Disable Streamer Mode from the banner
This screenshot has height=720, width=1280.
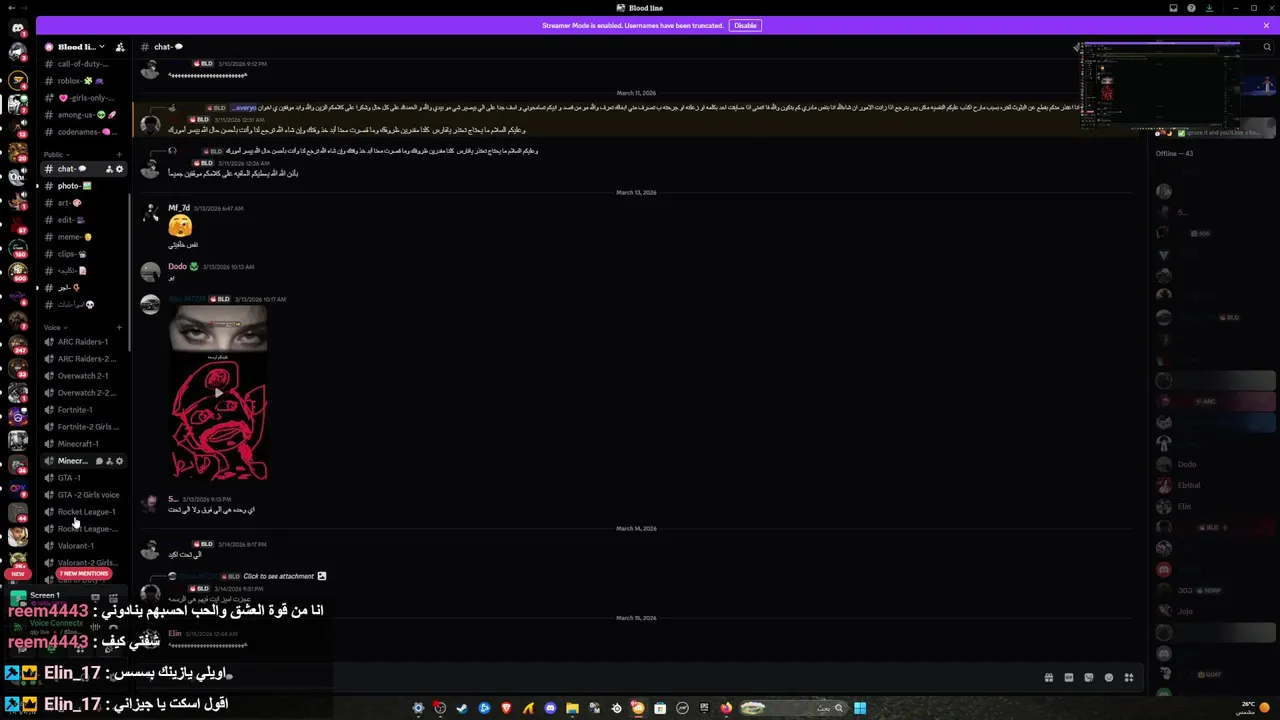(745, 25)
